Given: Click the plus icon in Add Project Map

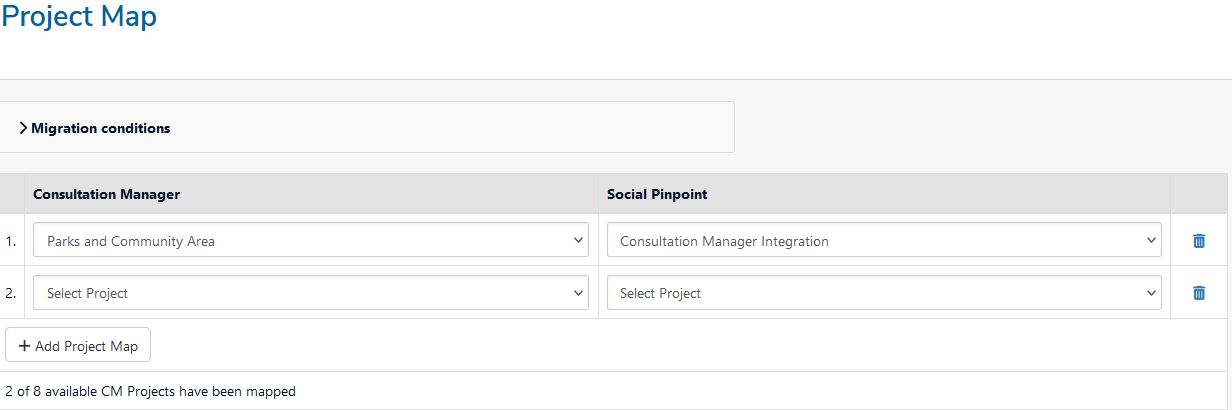Looking at the screenshot, I should 24,346.
